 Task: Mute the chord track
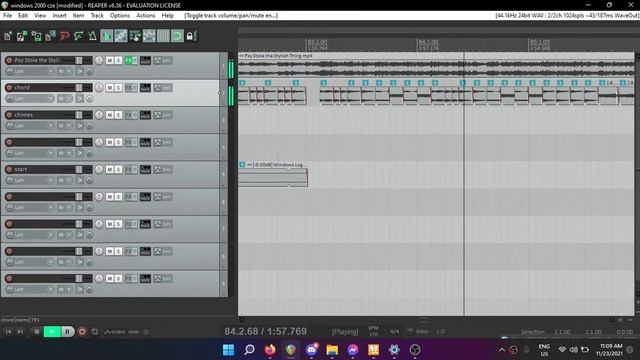[109, 88]
